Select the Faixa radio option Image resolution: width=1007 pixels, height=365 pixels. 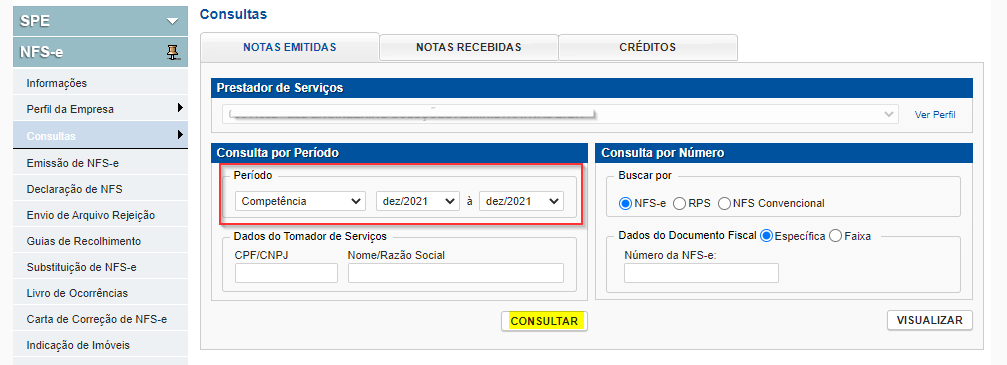(836, 236)
